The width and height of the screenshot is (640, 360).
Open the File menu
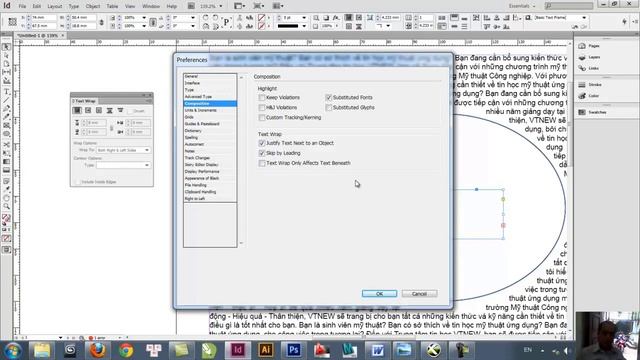click(x=22, y=7)
